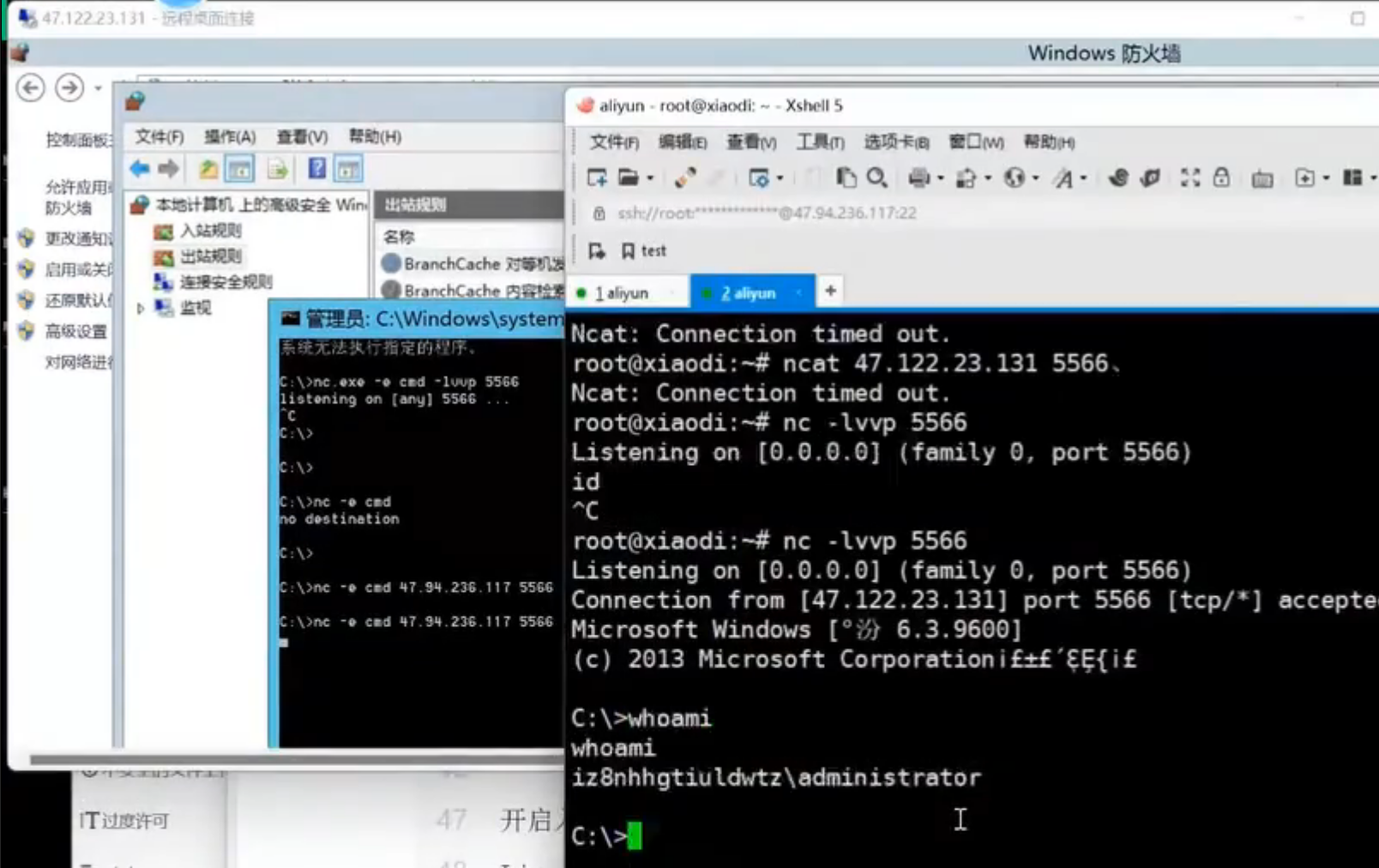Open the dropdown arrow beside Xshell Open folder icon
The image size is (1379, 868).
pyautogui.click(x=650, y=178)
